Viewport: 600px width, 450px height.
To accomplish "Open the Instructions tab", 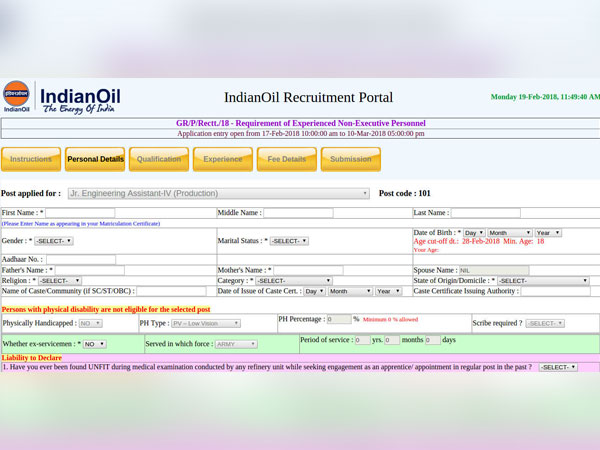I will [x=31, y=159].
